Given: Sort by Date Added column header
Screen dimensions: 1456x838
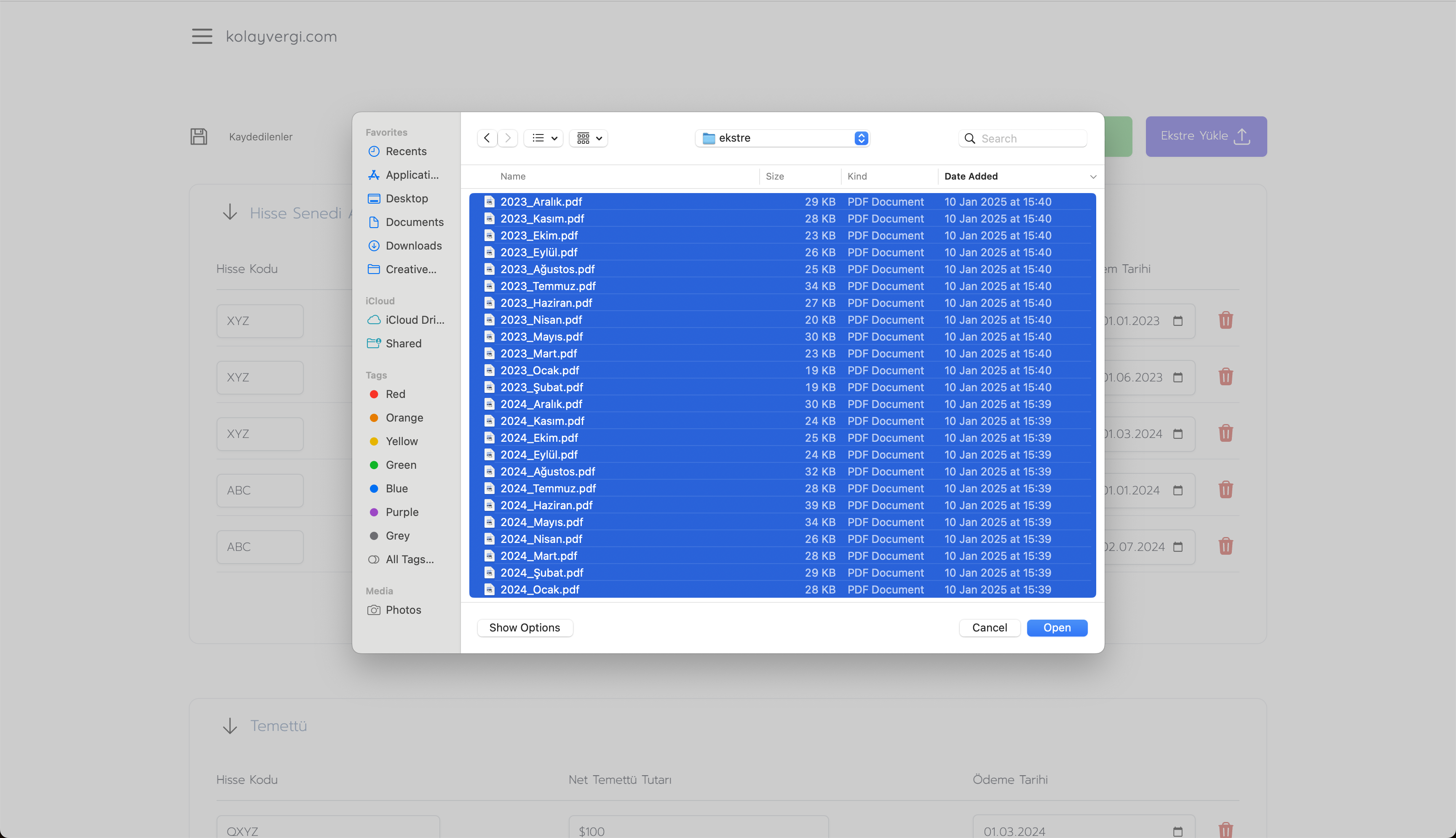Looking at the screenshot, I should click(x=971, y=177).
